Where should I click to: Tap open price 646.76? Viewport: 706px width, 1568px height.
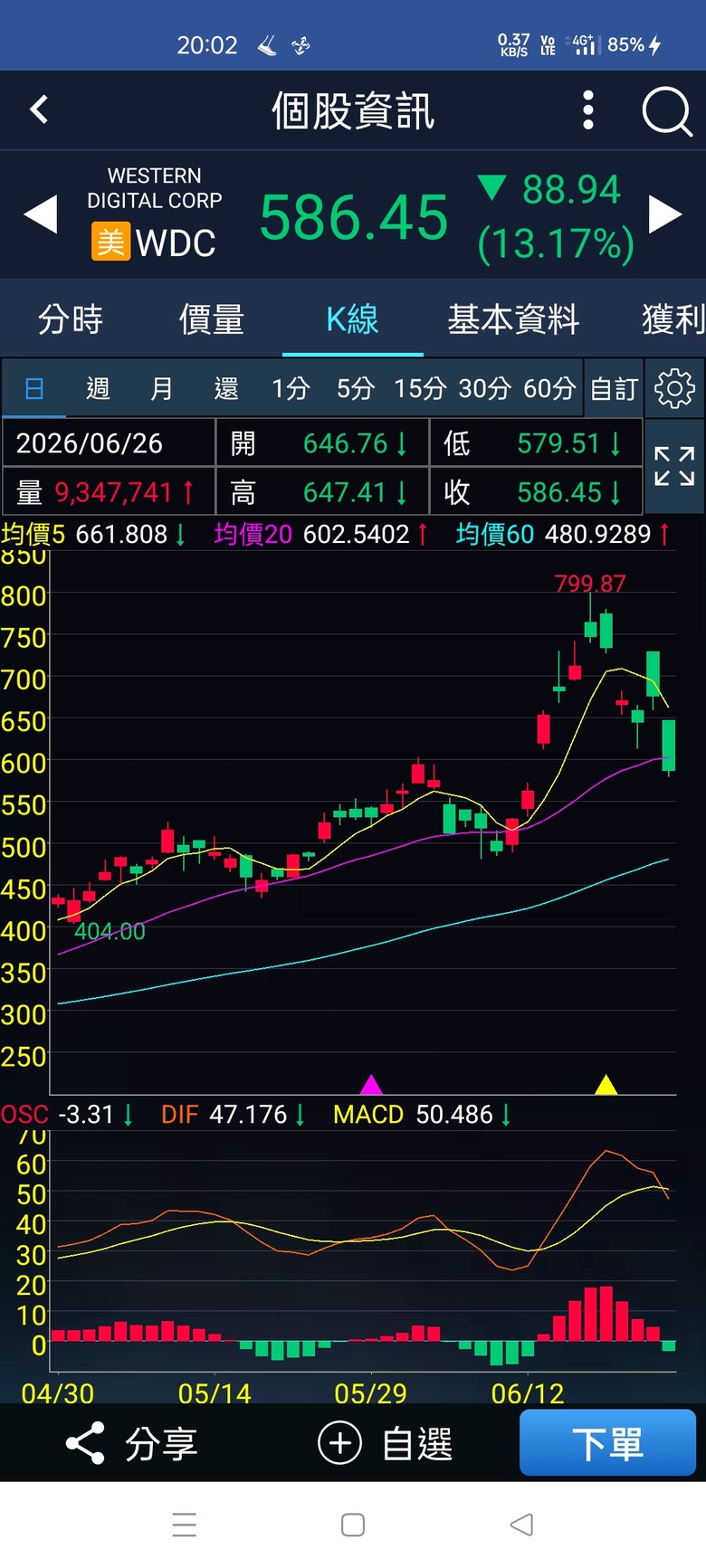(x=345, y=443)
